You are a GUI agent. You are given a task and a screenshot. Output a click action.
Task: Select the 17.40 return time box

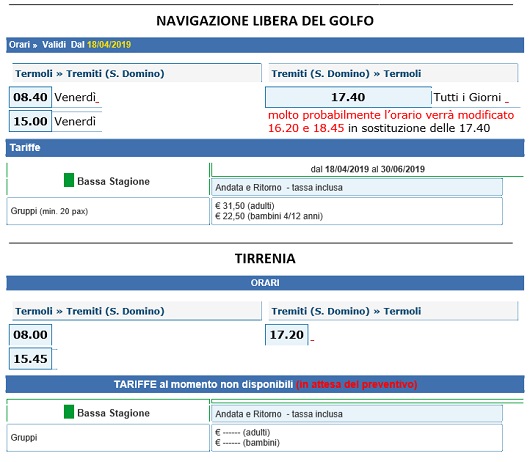(x=348, y=97)
